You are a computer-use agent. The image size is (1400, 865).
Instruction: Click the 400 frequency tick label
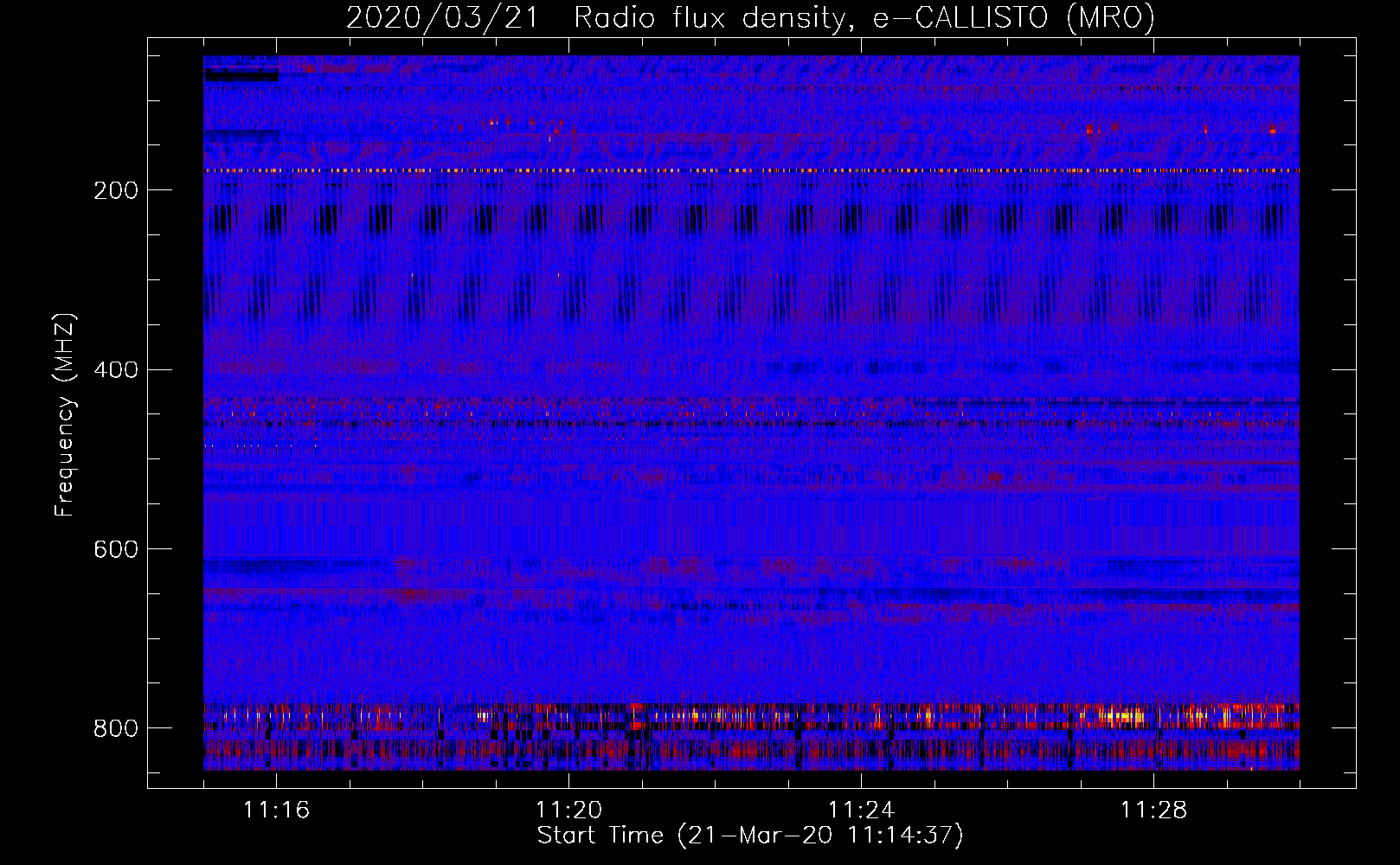(x=115, y=370)
